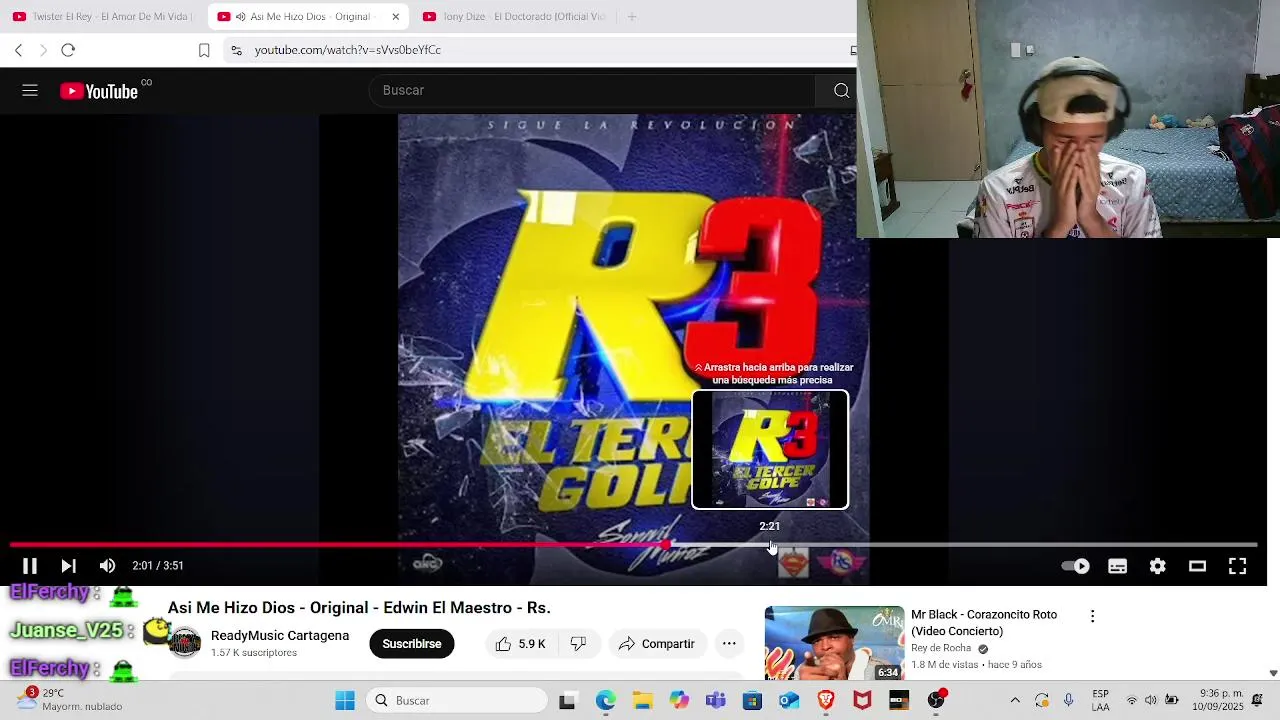View site information icon in address bar

(235, 50)
